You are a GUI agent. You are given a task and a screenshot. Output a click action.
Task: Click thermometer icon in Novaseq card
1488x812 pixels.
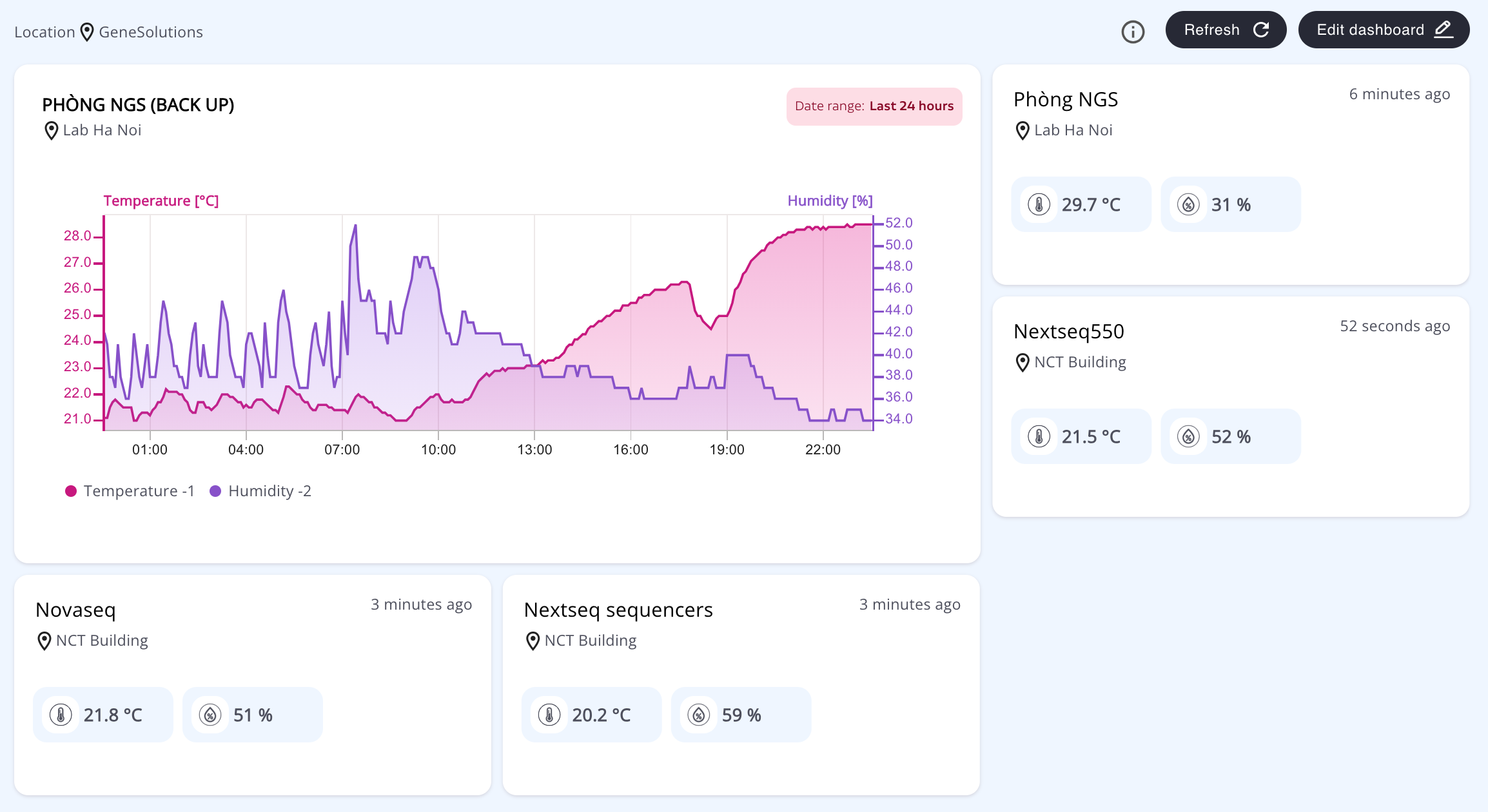point(61,715)
